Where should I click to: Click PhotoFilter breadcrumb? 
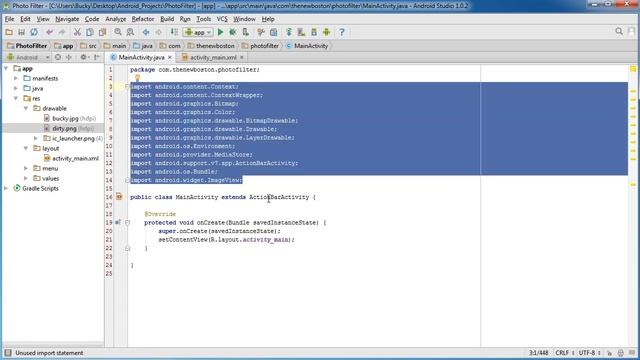[x=27, y=46]
